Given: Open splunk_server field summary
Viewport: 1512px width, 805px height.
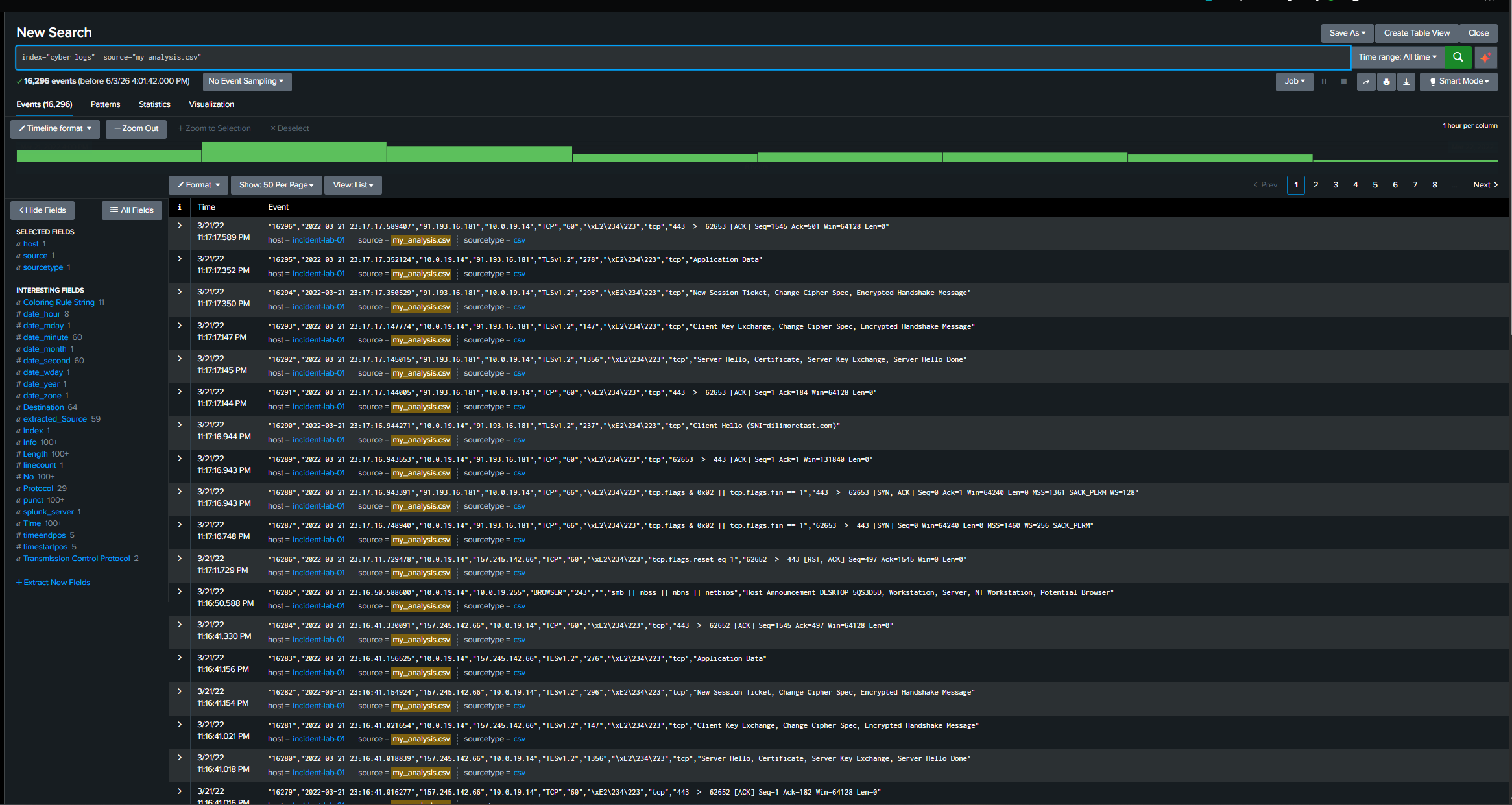Looking at the screenshot, I should 48,512.
